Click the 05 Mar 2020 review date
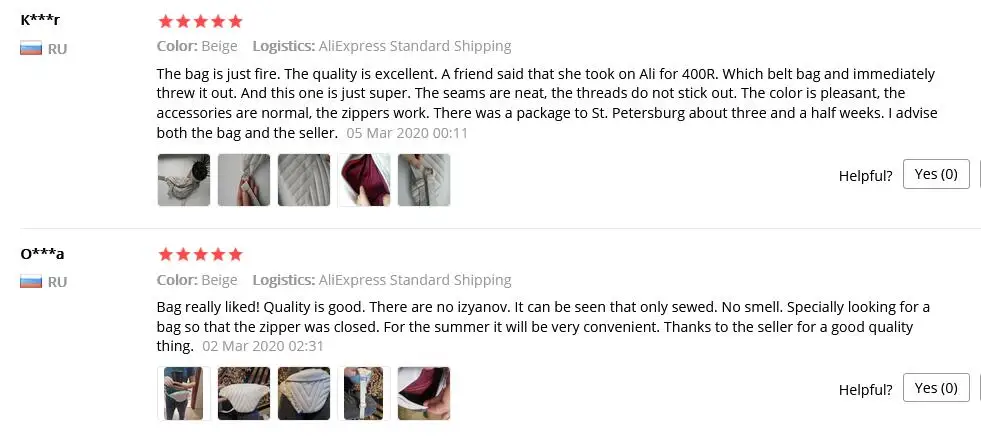This screenshot has width=981, height=439. (x=407, y=133)
